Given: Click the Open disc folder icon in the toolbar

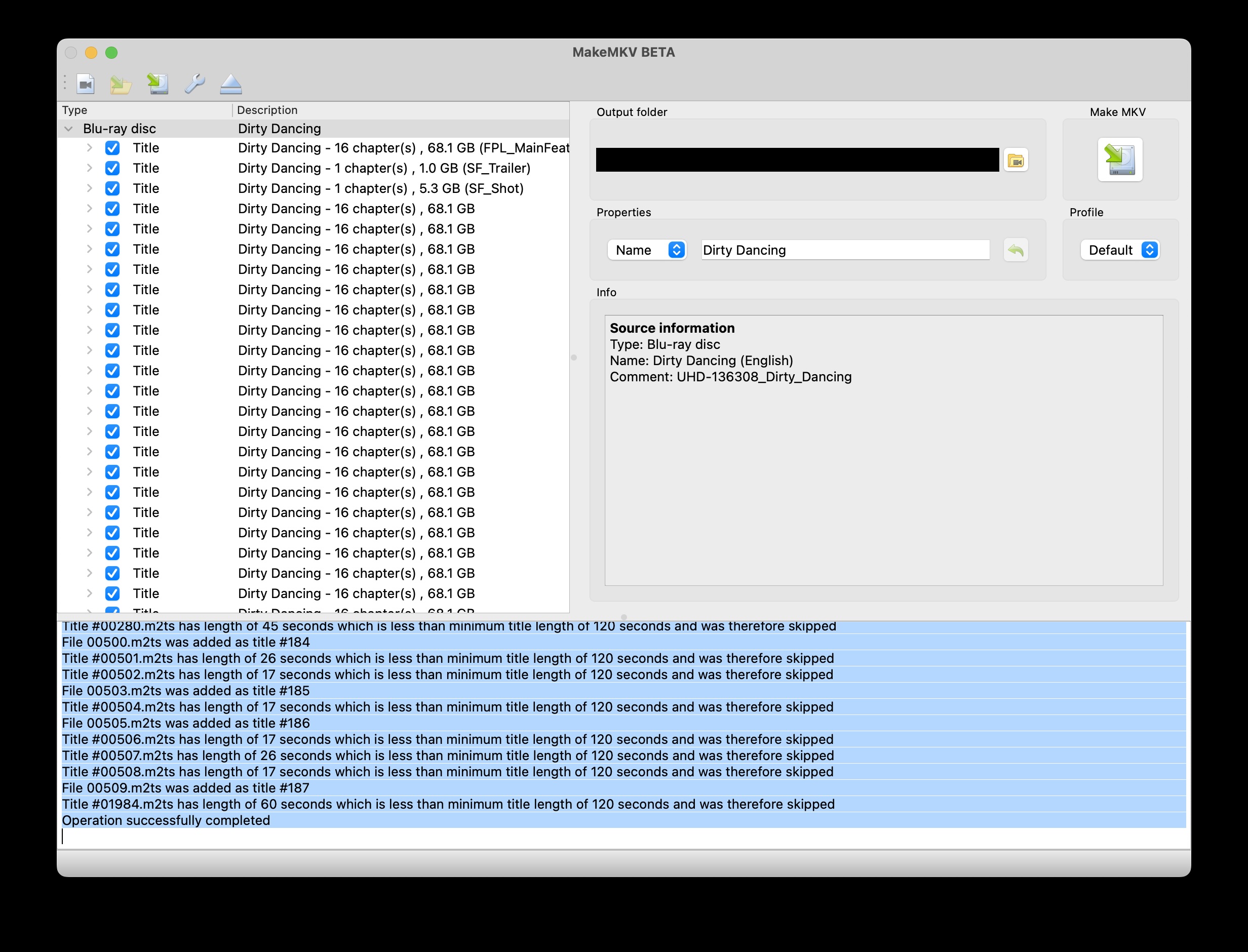Looking at the screenshot, I should (121, 85).
